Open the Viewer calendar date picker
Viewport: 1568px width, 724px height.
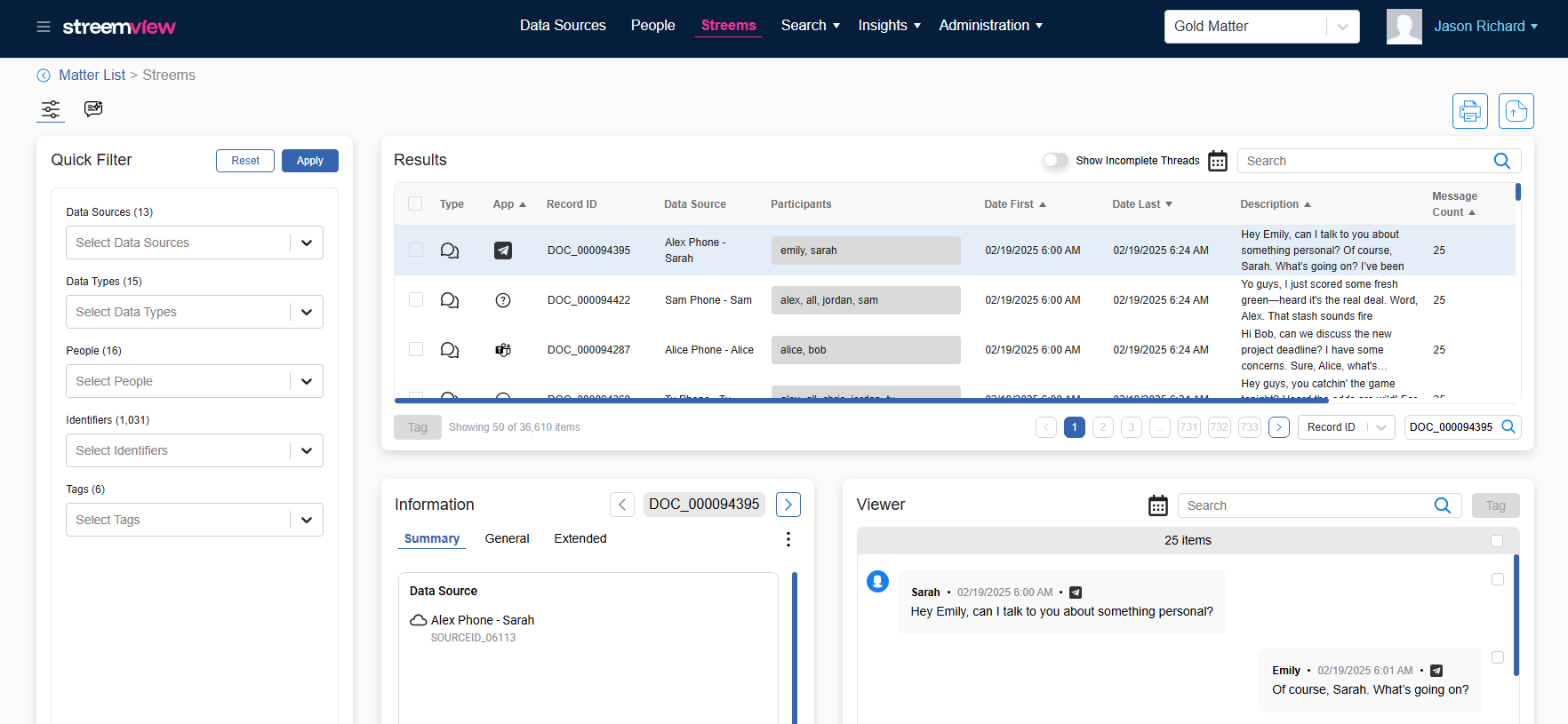(x=1158, y=505)
